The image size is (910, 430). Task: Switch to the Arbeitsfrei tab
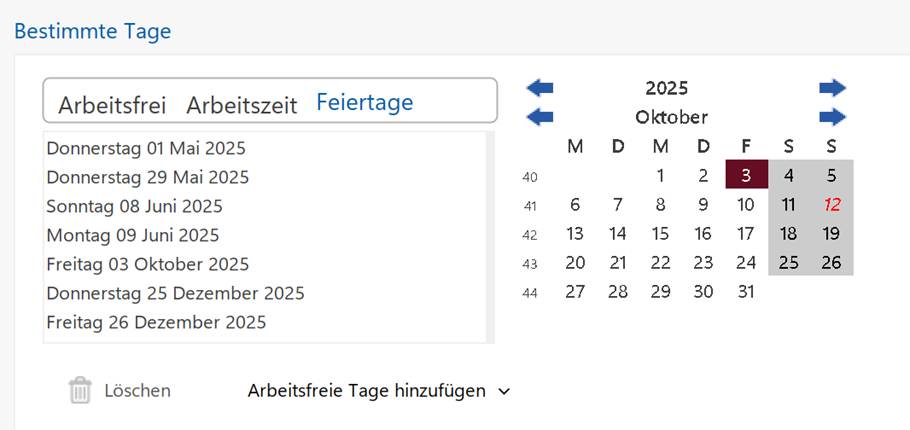coord(112,104)
